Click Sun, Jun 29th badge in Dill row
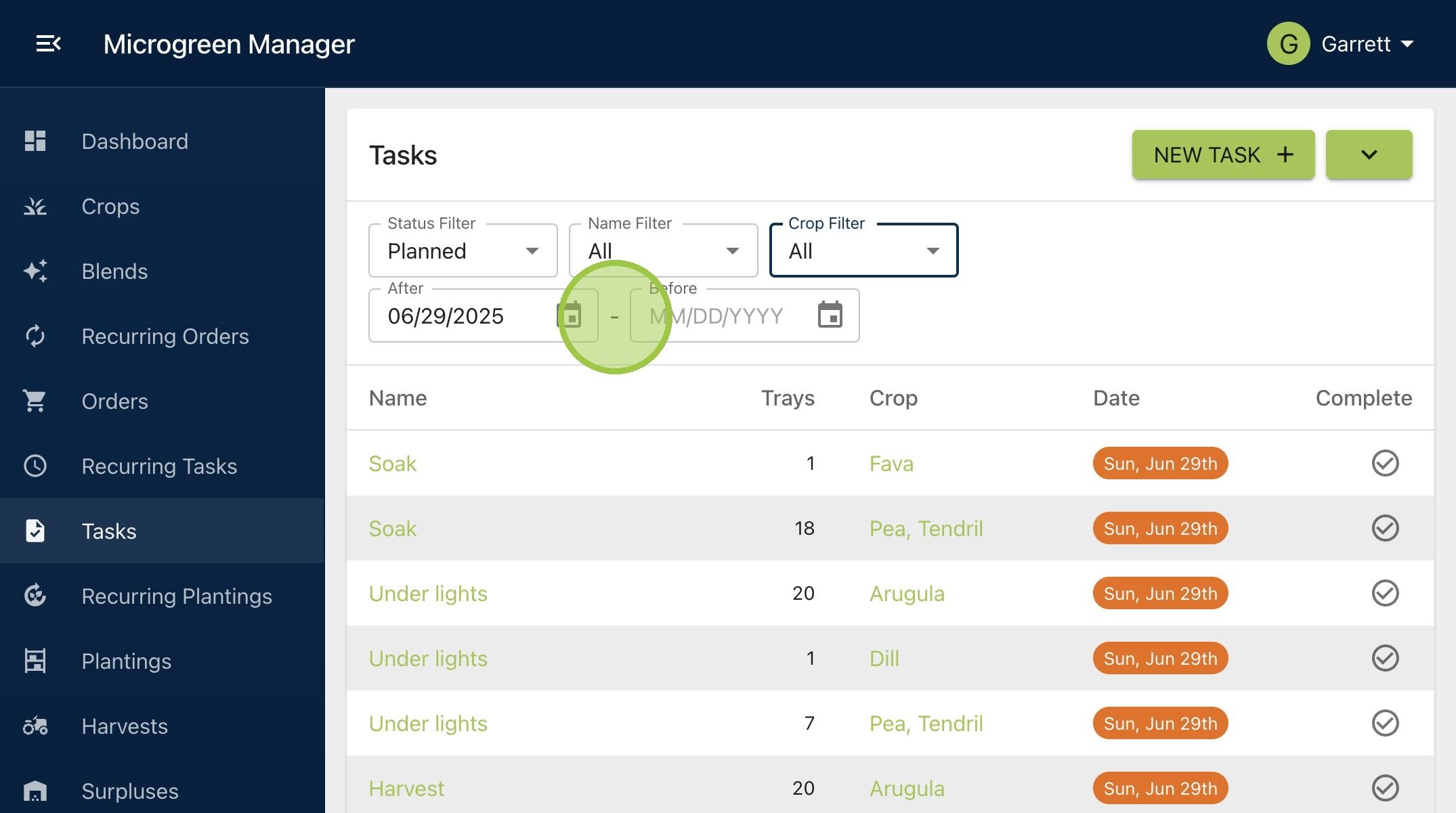The width and height of the screenshot is (1456, 813). [1160, 658]
